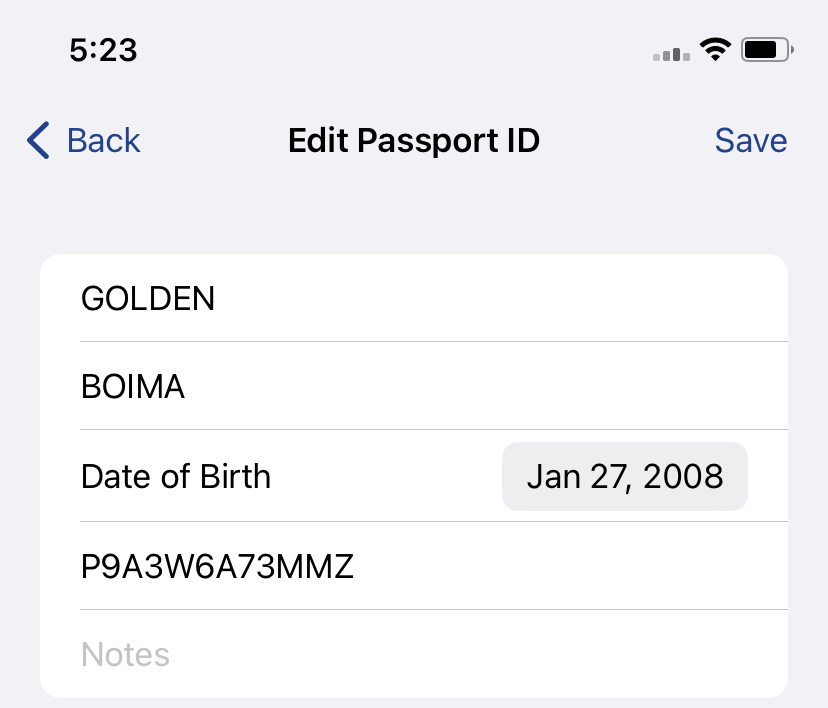The height and width of the screenshot is (708, 828).
Task: Tap the year 2008 in date button
Action: [x=683, y=476]
